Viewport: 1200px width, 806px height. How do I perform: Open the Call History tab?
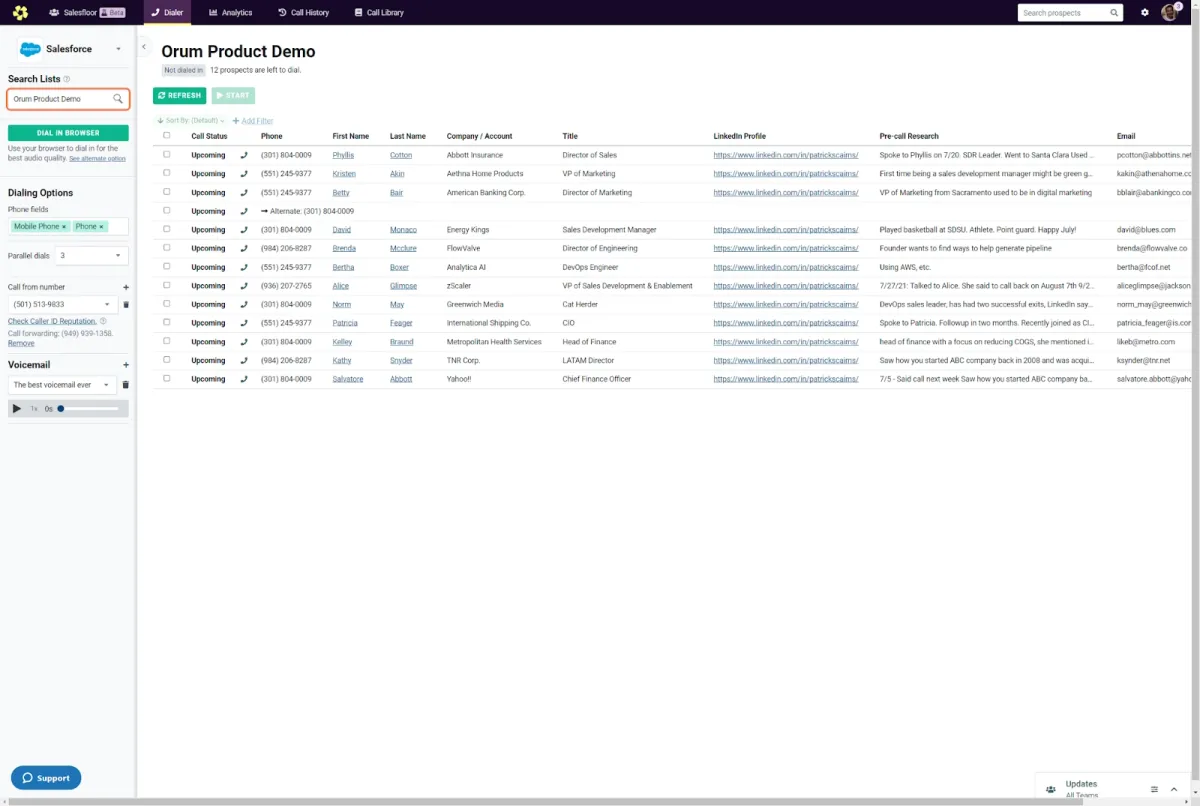[x=303, y=13]
